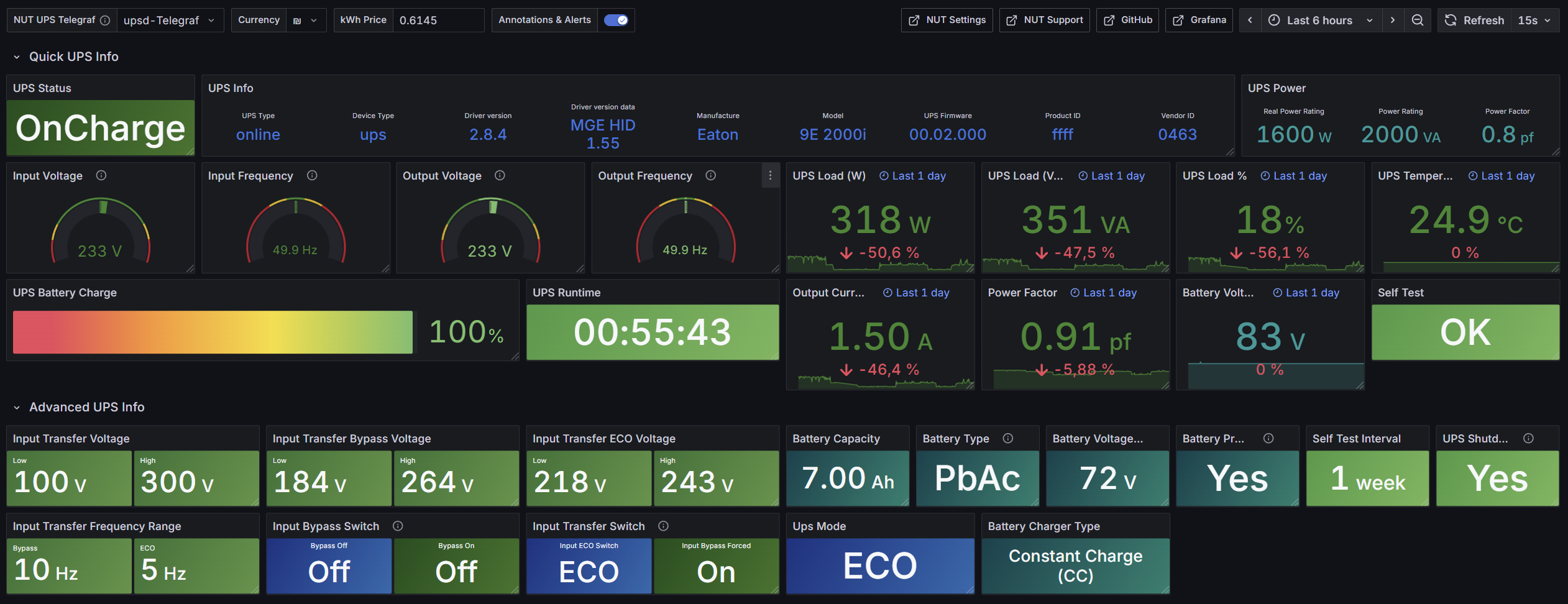Screen dimensions: 1568x604
Task: Click info icon beside Battery Type
Action: tap(1008, 438)
